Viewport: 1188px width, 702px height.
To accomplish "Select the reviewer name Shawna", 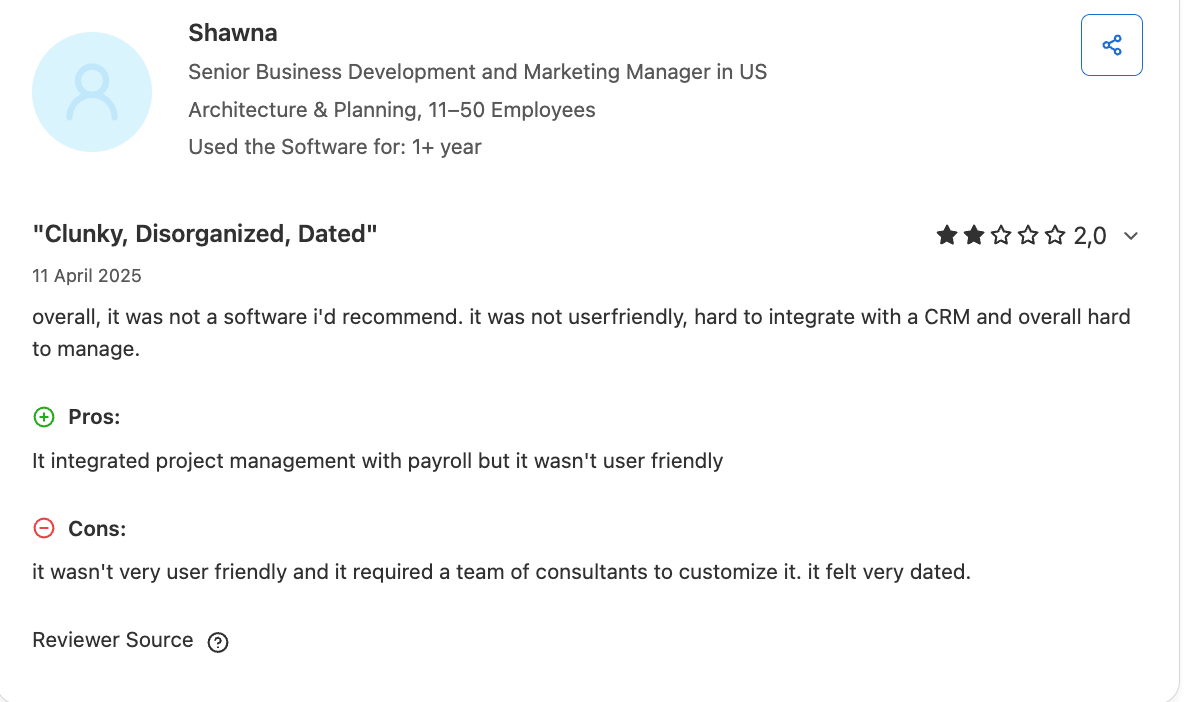I will (x=233, y=32).
